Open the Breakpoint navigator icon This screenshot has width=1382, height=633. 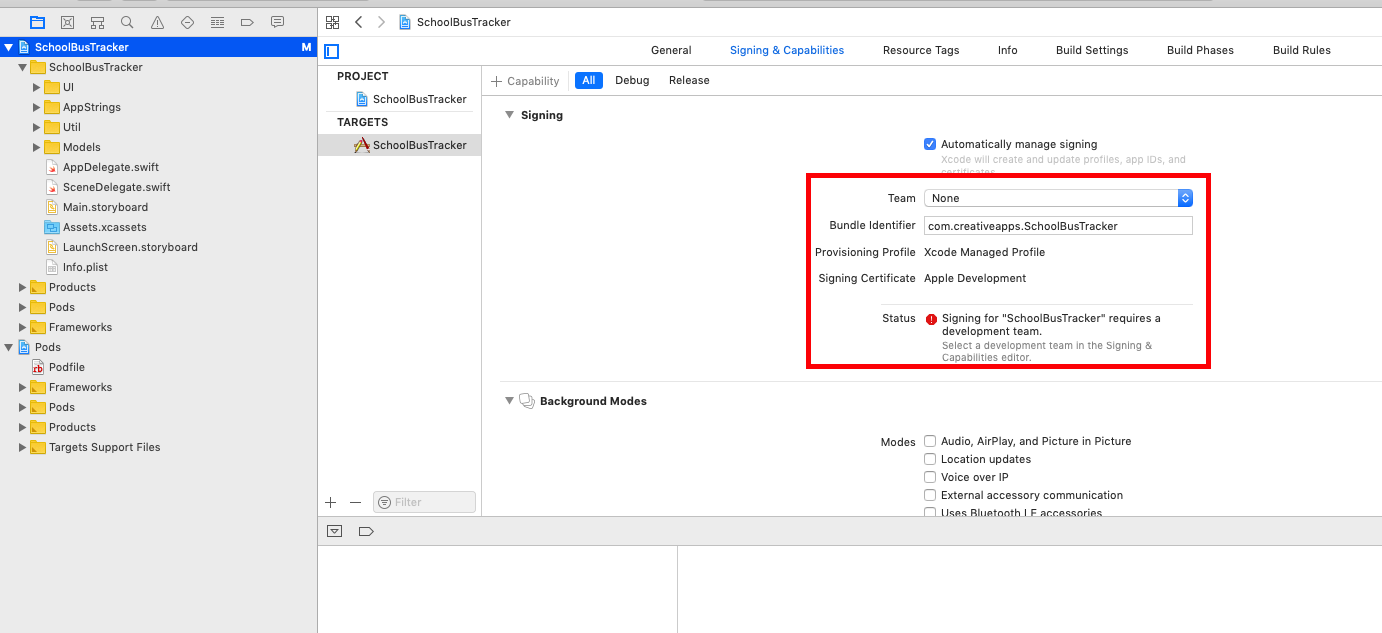click(247, 22)
